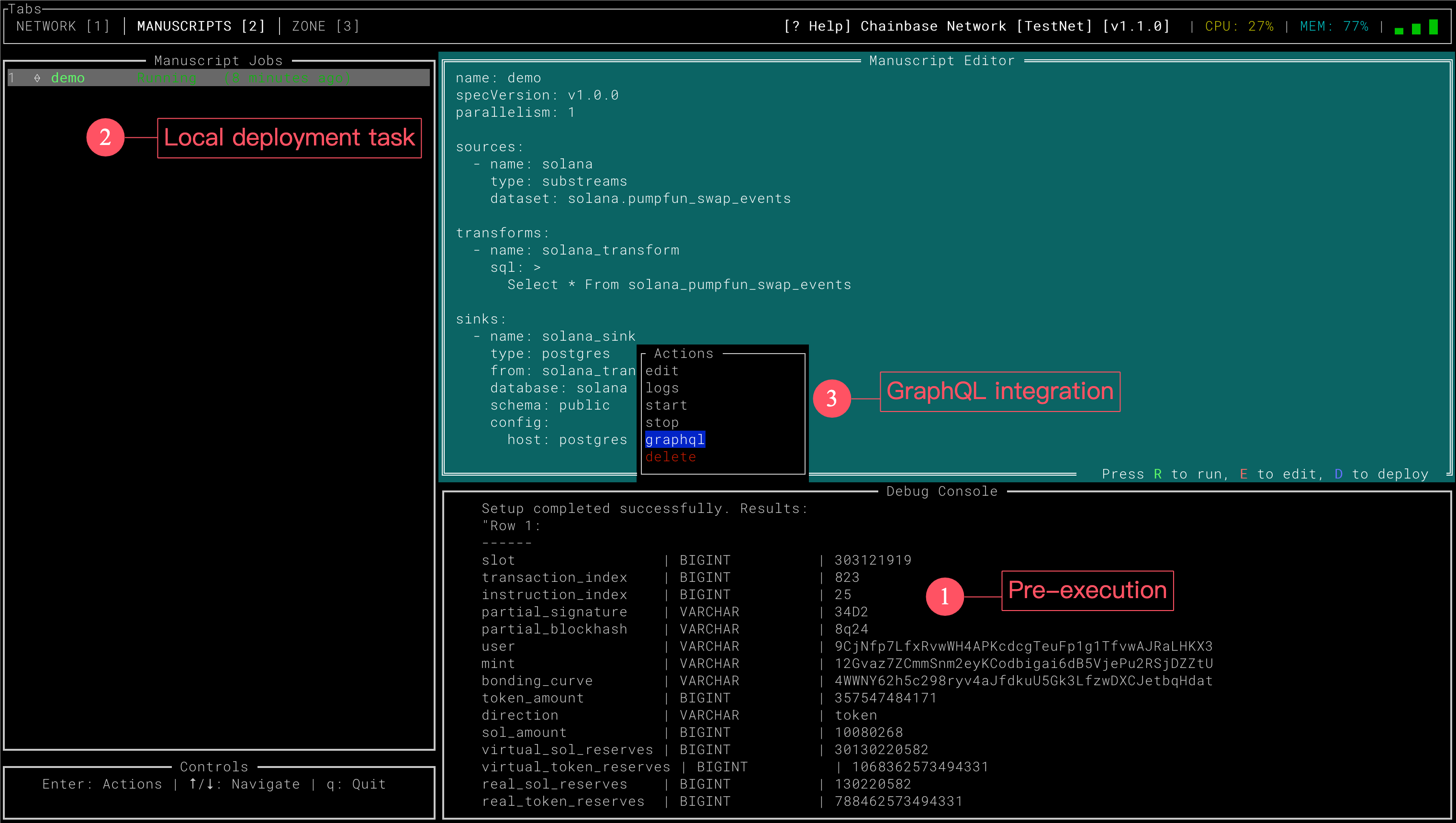Choose start in the Actions menu
The image size is (1456, 823).
[666, 405]
